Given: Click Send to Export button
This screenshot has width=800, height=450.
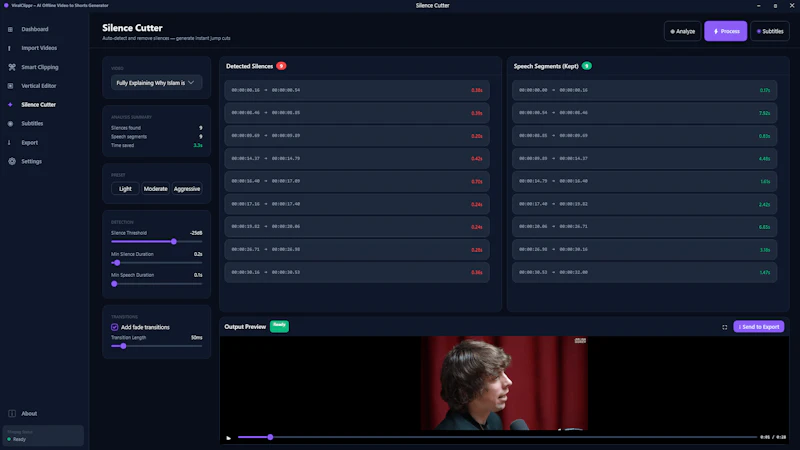Looking at the screenshot, I should click(x=759, y=327).
